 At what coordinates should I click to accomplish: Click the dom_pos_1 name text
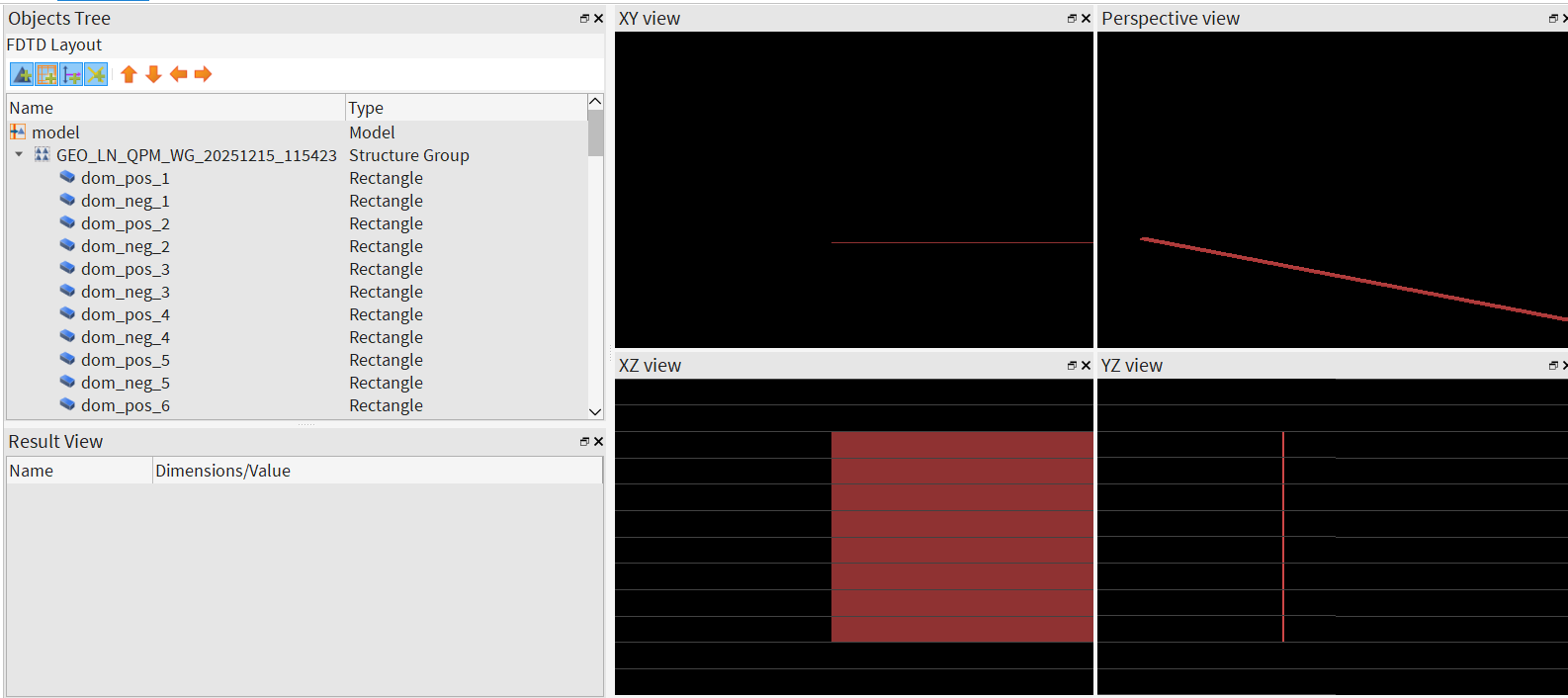point(126,178)
